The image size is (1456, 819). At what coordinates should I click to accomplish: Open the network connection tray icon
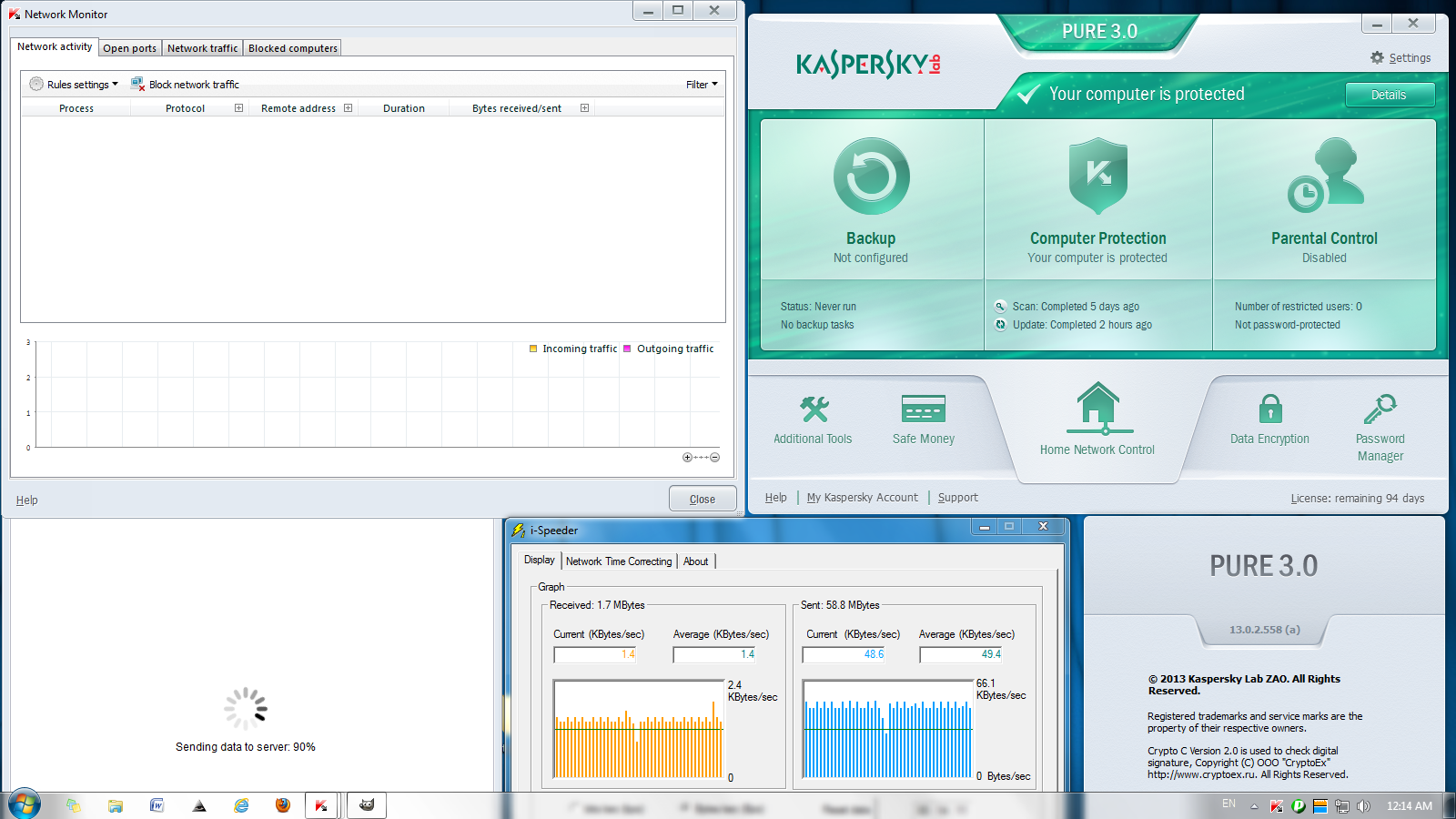pos(1341,805)
